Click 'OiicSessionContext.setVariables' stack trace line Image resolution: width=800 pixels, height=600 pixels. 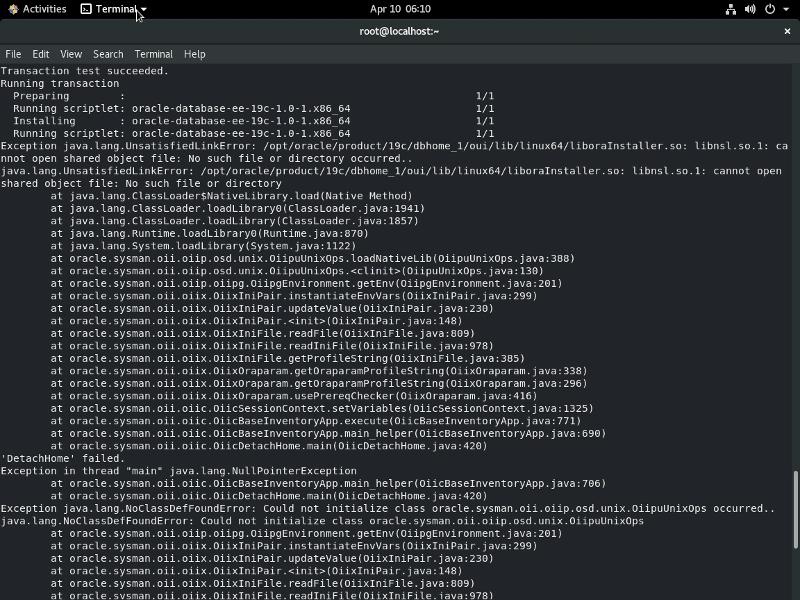[x=322, y=408]
